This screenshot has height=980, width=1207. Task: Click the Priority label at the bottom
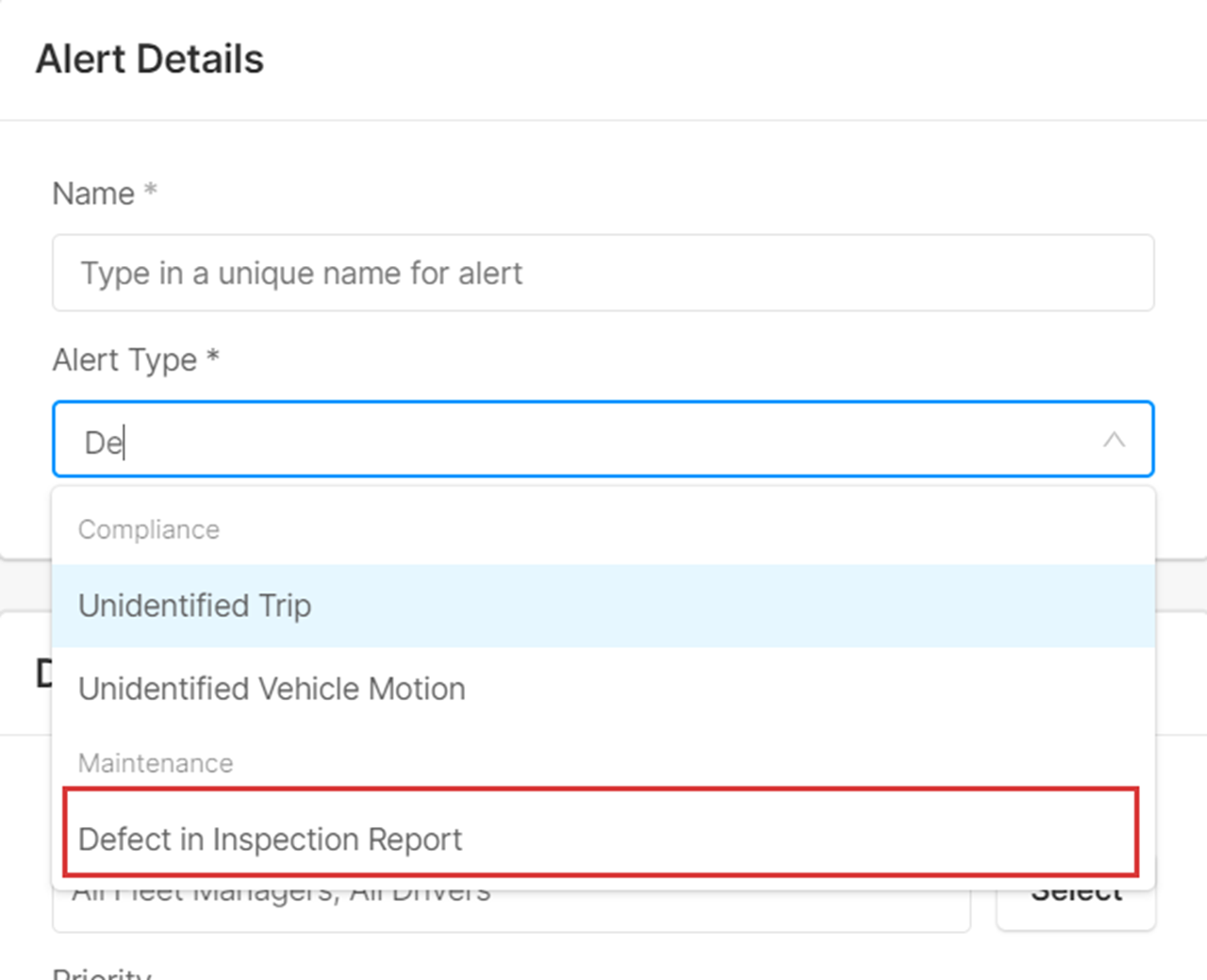[x=99, y=974]
